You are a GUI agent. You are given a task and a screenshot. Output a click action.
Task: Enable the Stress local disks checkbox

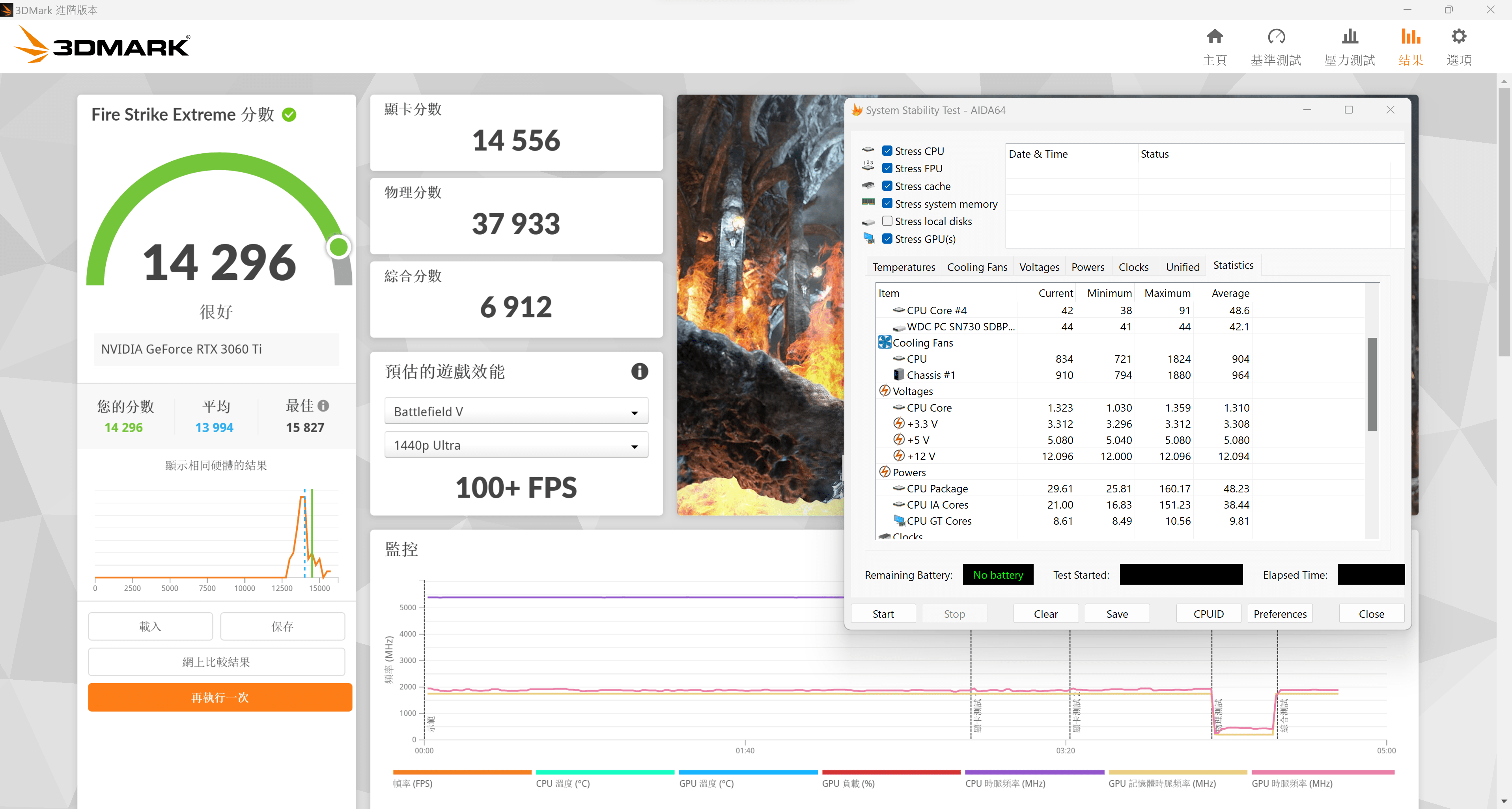point(887,221)
